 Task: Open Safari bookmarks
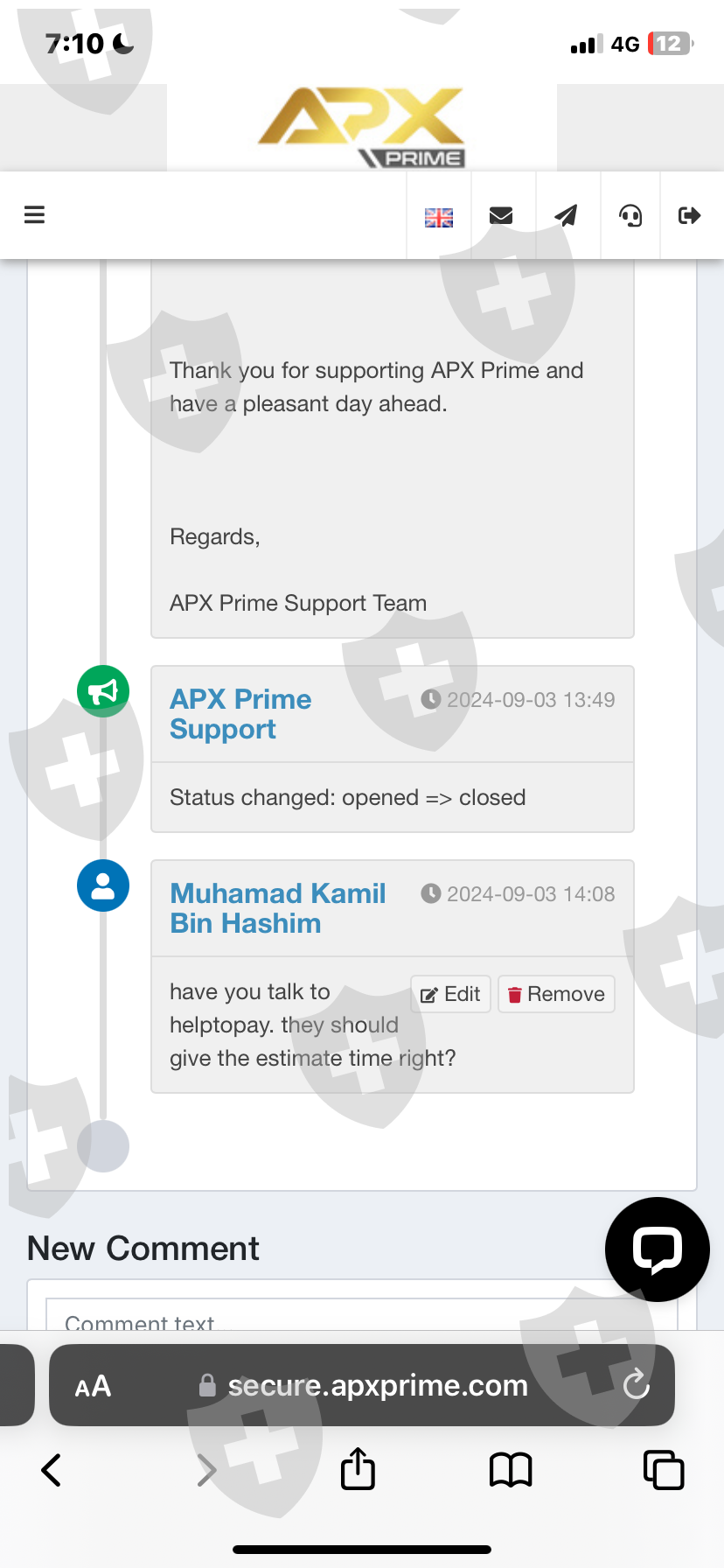(x=511, y=1470)
